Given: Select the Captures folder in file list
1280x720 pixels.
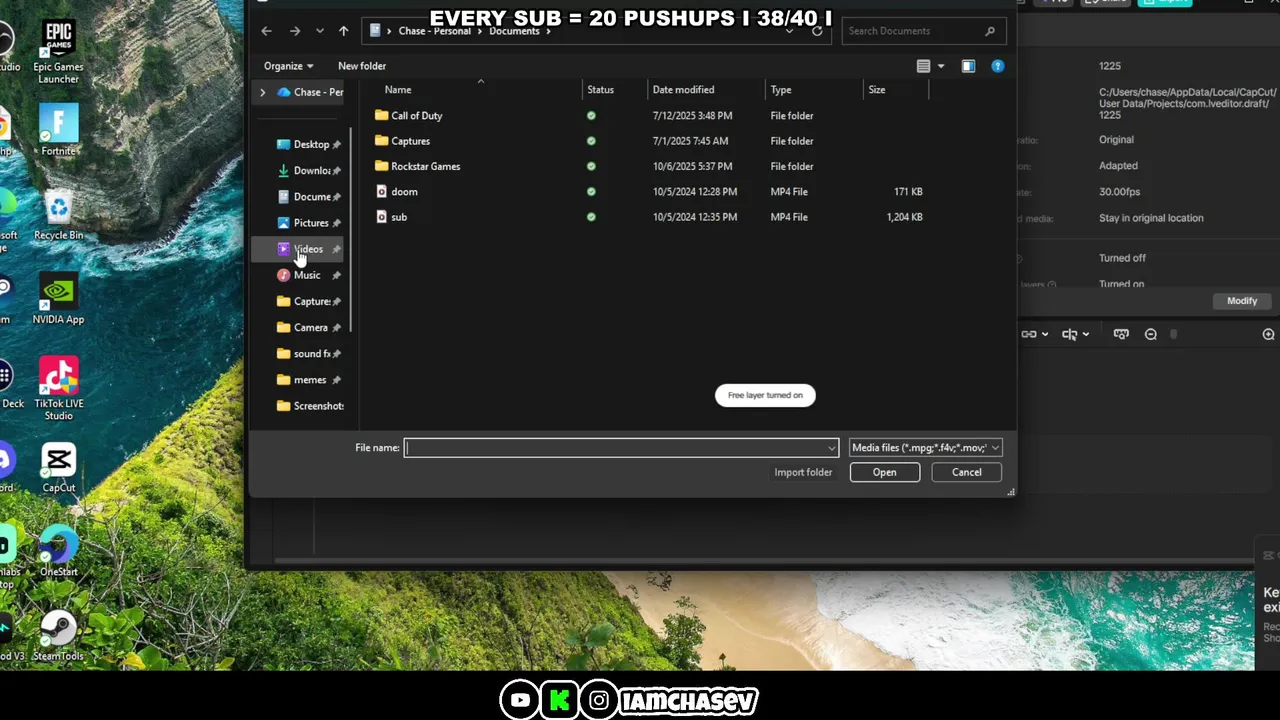Looking at the screenshot, I should pyautogui.click(x=410, y=141).
